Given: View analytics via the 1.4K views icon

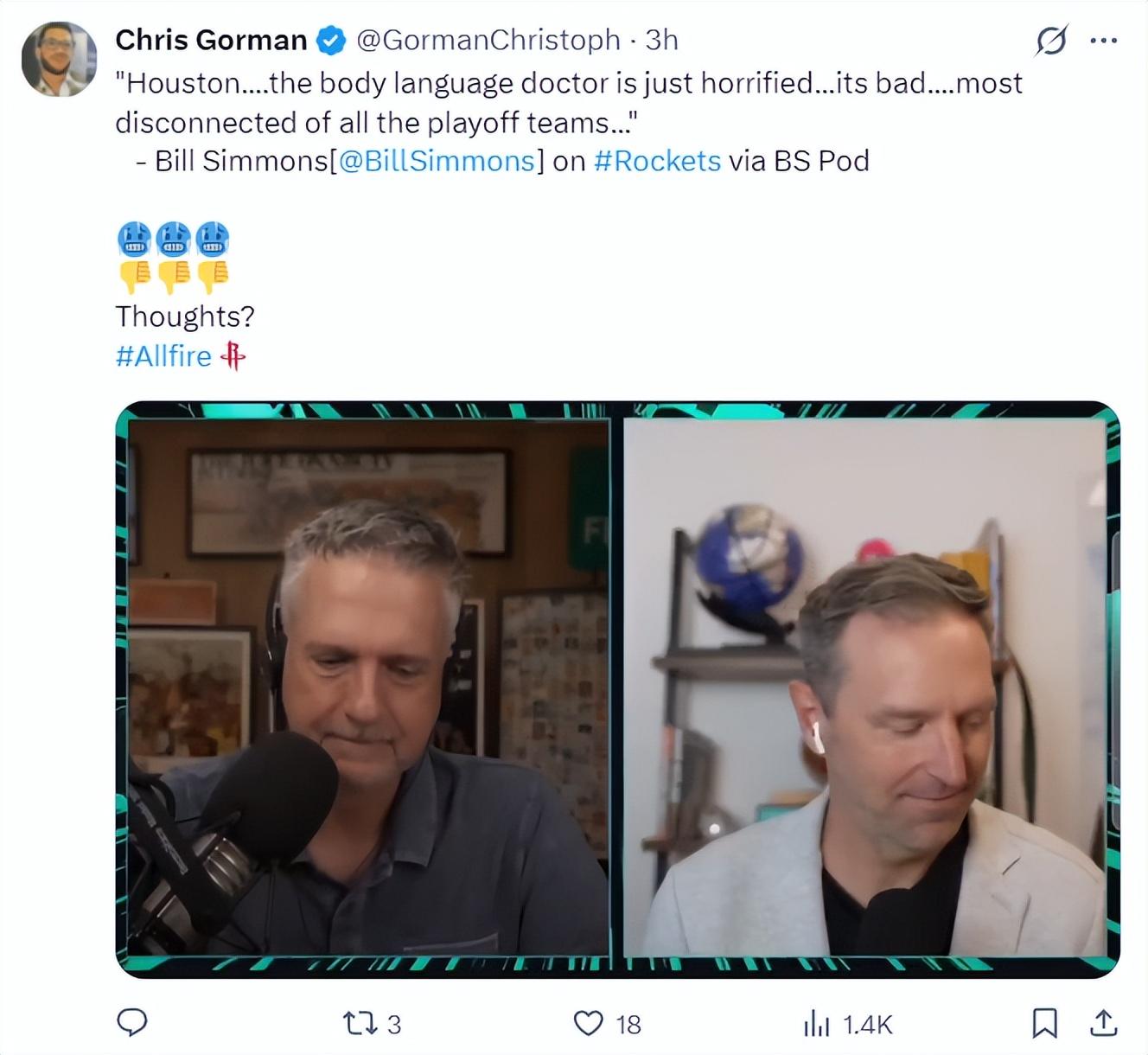Looking at the screenshot, I should point(816,1025).
